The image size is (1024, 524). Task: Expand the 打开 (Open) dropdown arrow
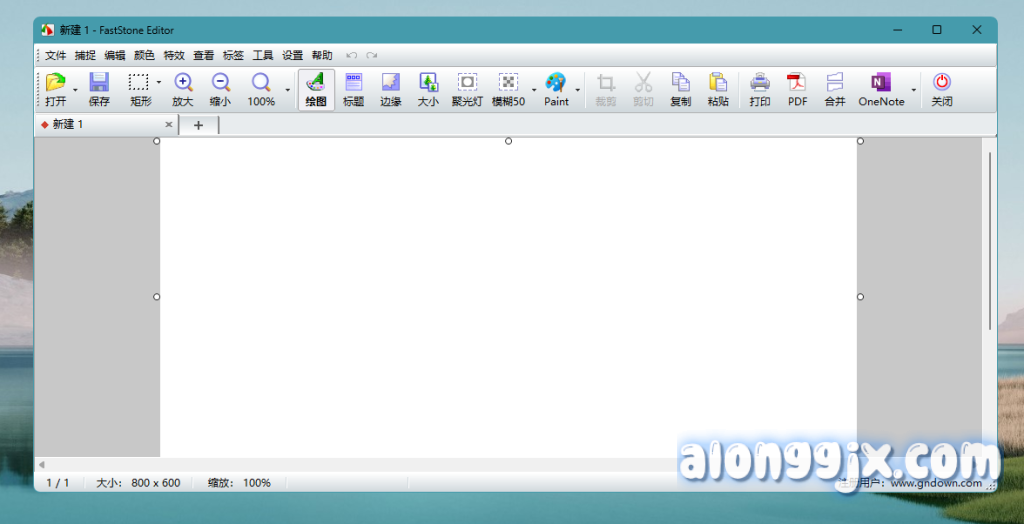pos(75,90)
